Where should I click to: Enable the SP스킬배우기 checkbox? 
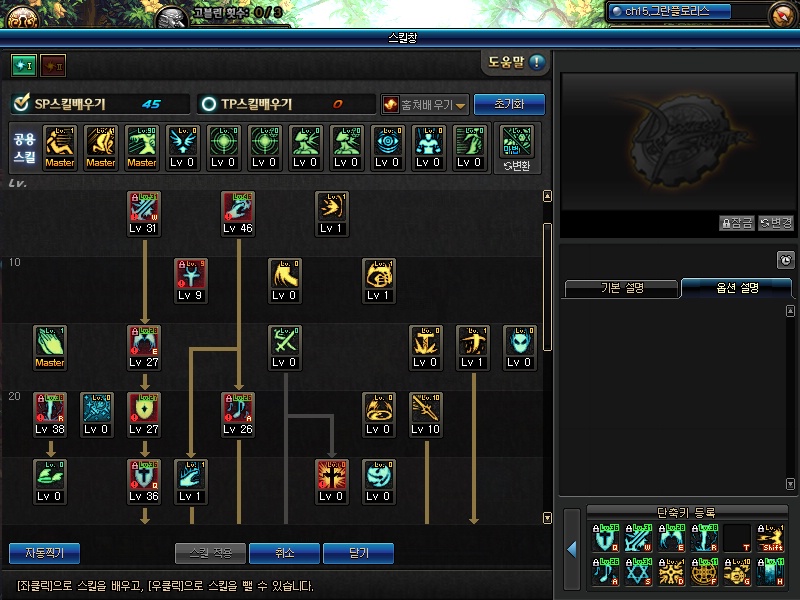tap(21, 103)
